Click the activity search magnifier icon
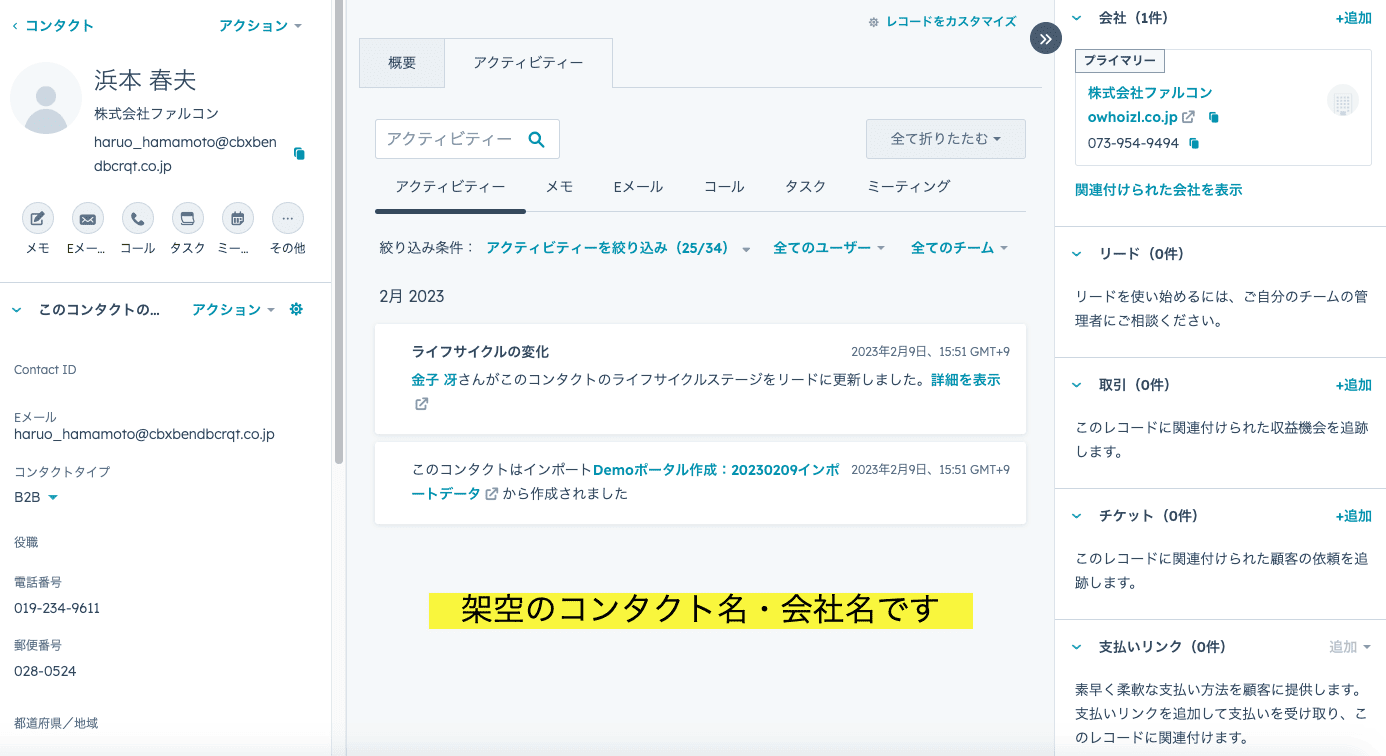 coord(537,139)
